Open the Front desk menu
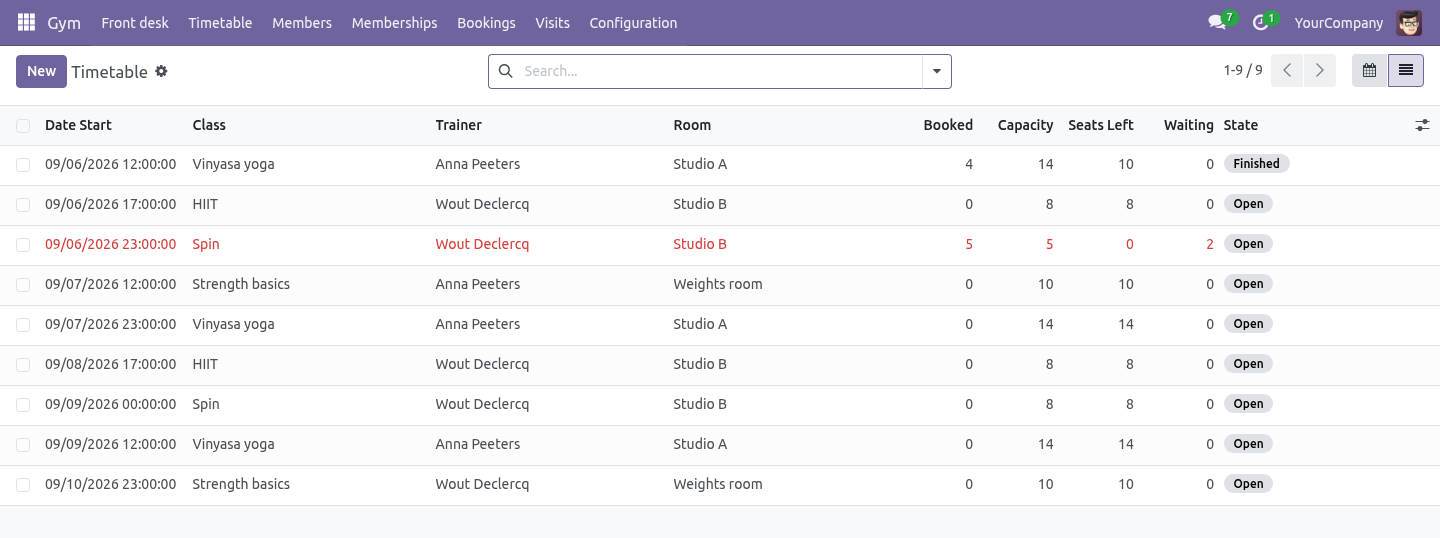The image size is (1440, 538). click(x=135, y=22)
